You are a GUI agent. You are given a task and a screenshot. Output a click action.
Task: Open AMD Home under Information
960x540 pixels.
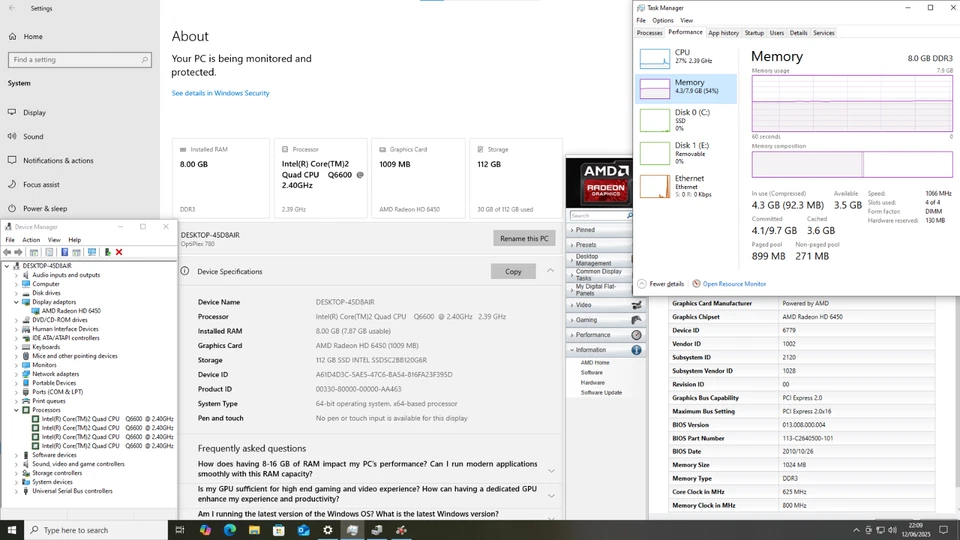pyautogui.click(x=594, y=362)
